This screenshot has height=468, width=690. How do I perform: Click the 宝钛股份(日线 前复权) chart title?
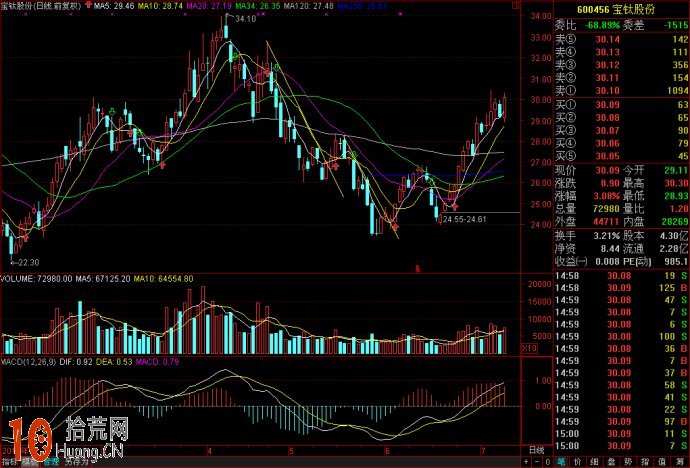point(41,6)
